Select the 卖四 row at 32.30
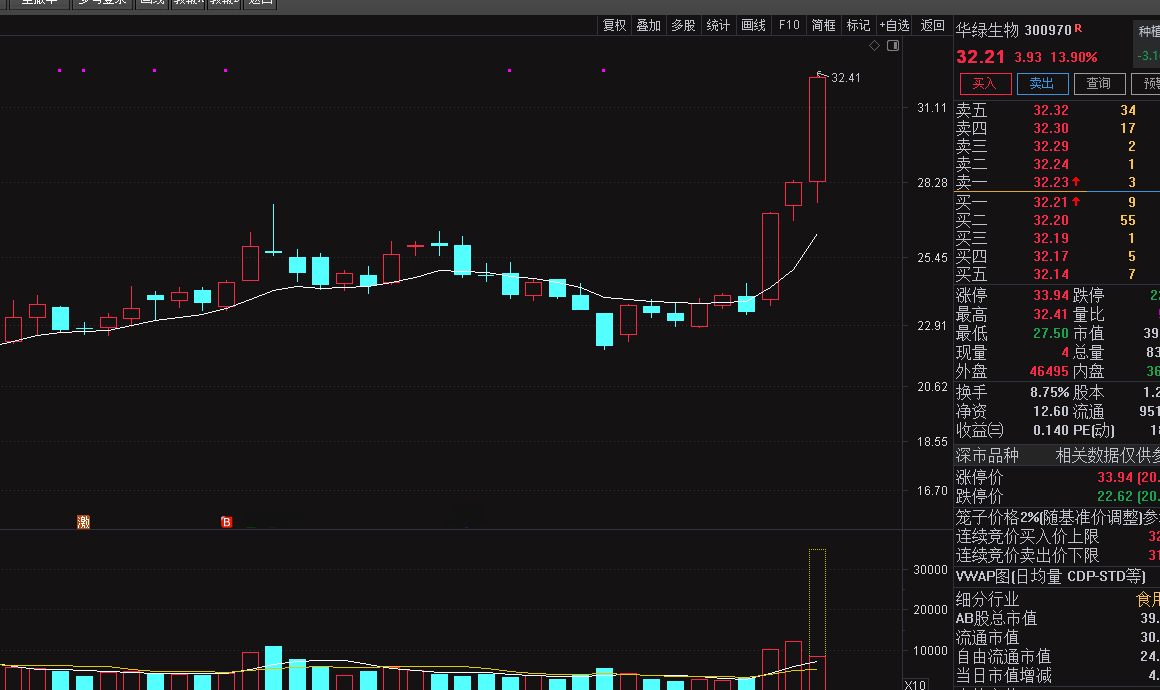The width and height of the screenshot is (1160, 690). click(x=1056, y=128)
